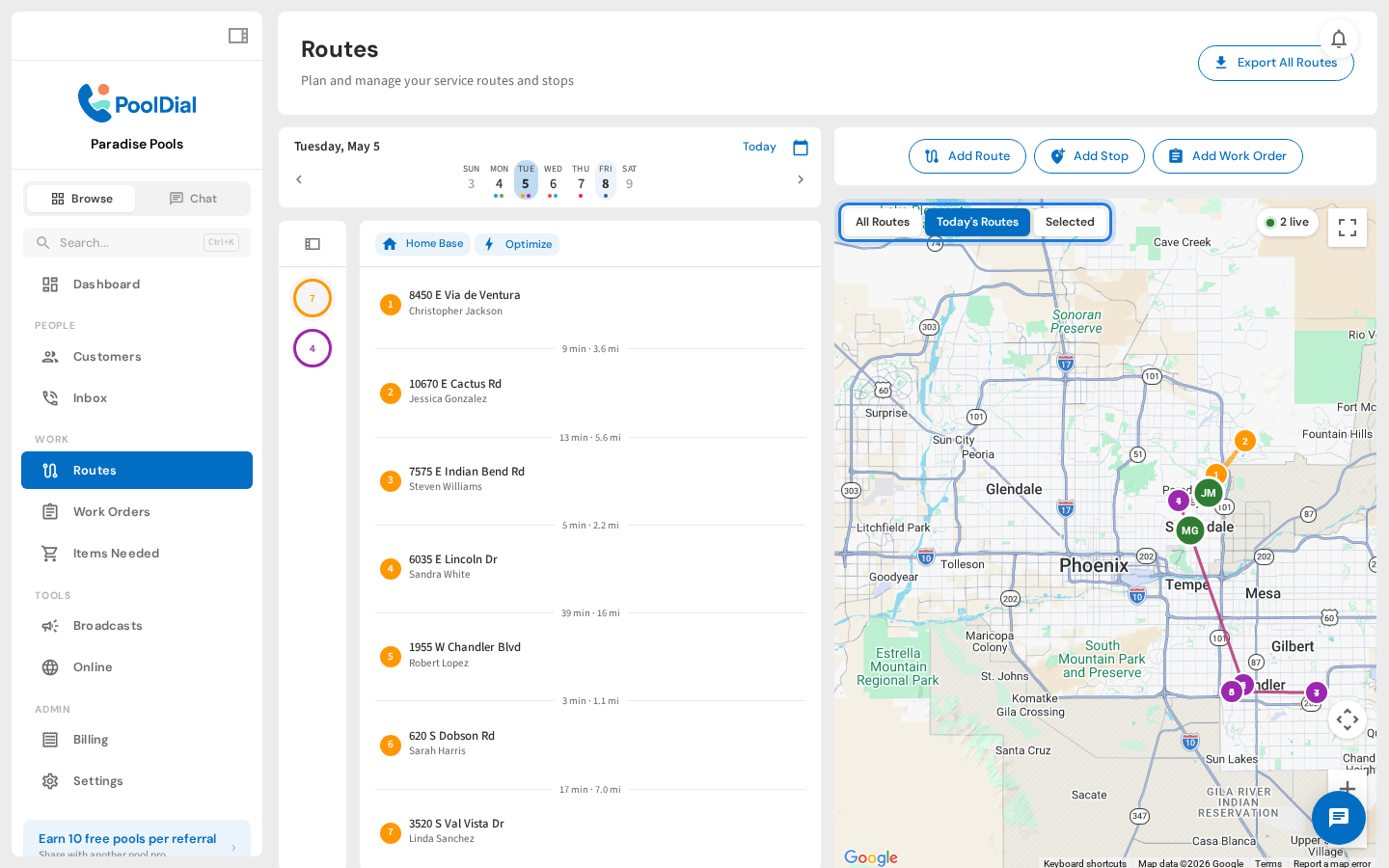Open Settings page

pyautogui.click(x=137, y=781)
